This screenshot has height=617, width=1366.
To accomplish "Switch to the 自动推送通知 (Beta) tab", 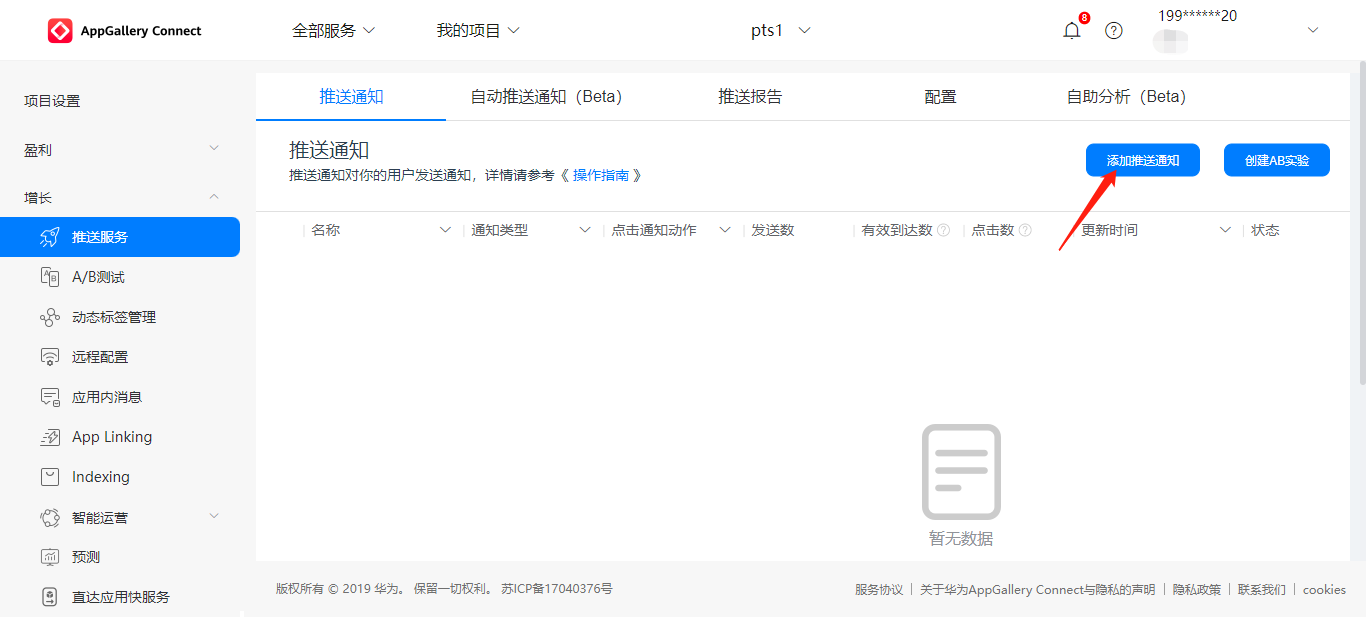I will (x=546, y=97).
